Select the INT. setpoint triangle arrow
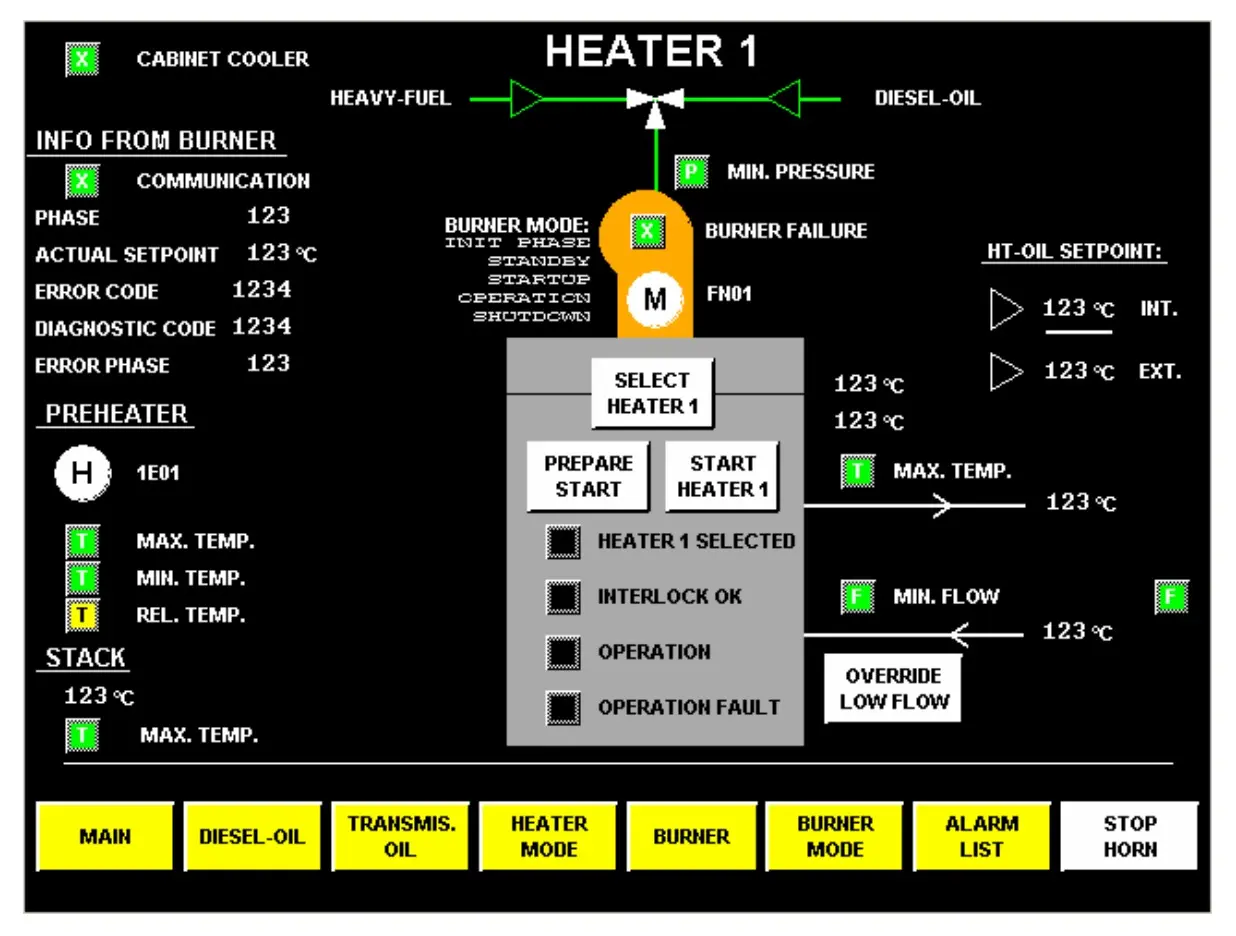Screen dimensions: 1236x936 click(1006, 309)
